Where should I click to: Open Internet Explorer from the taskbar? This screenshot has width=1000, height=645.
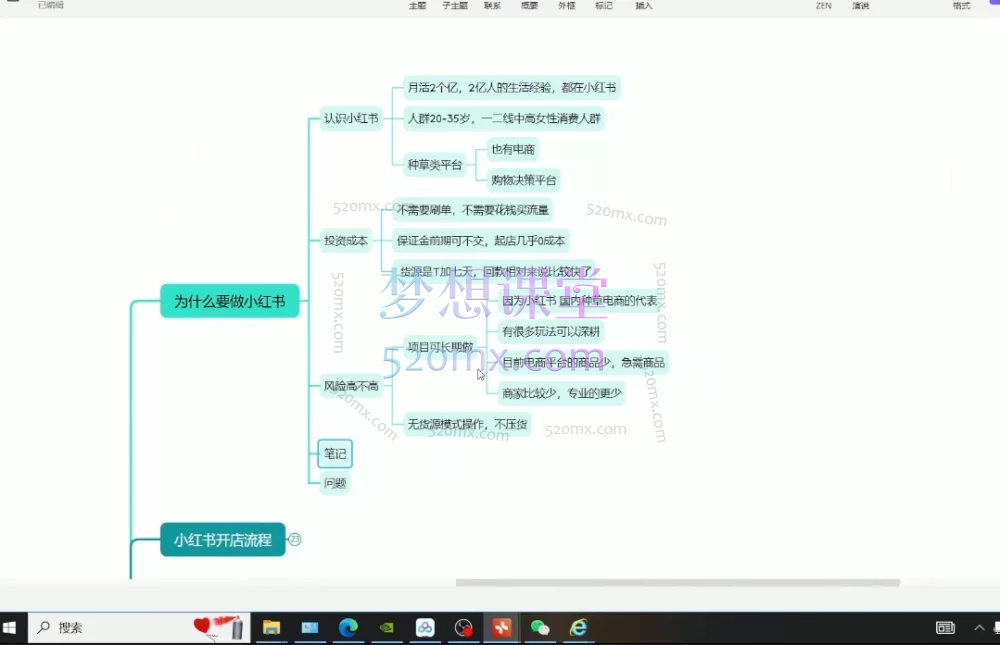pos(579,628)
